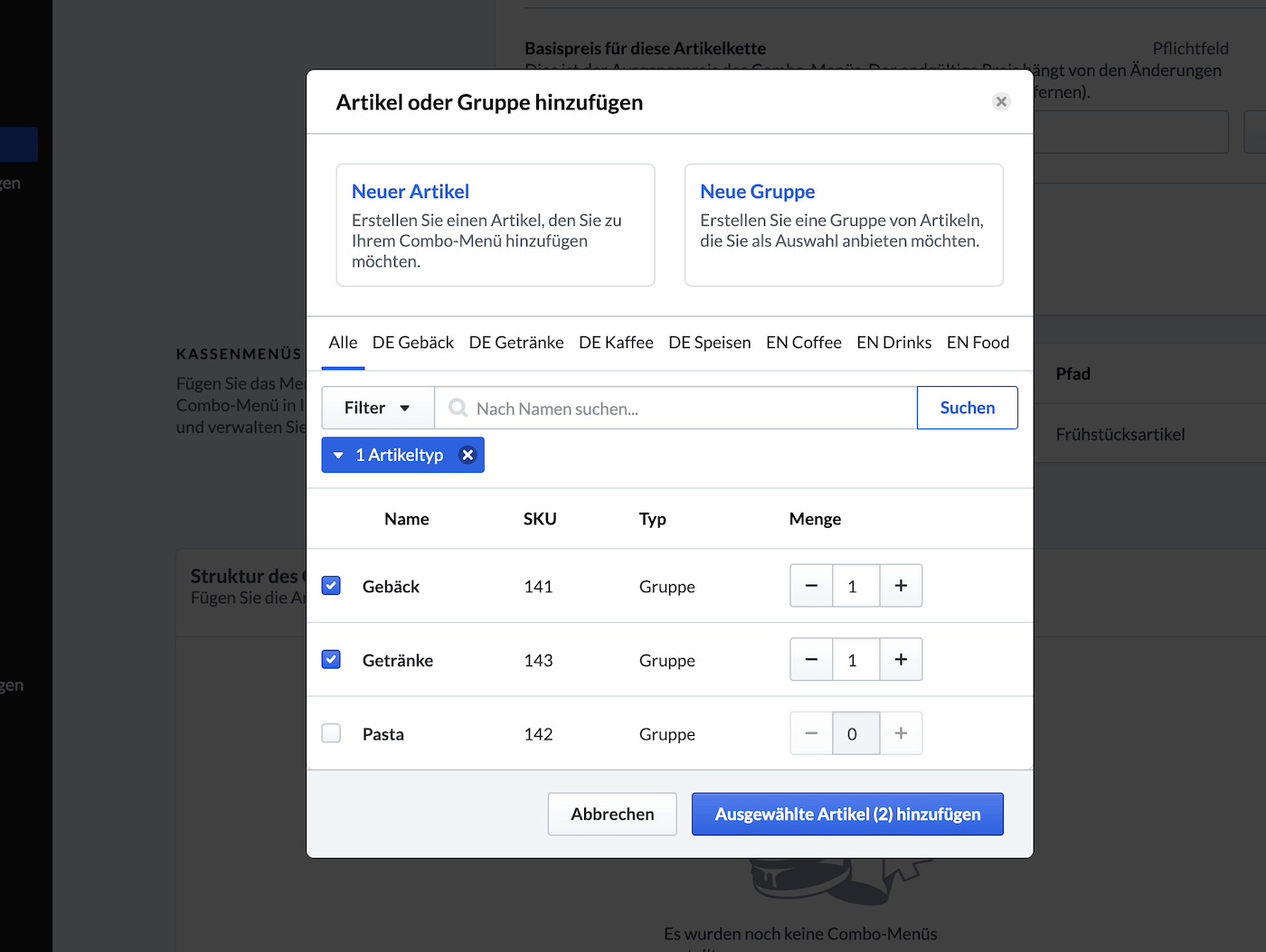Viewport: 1266px width, 952px height.
Task: Open the Neuer Artikel card
Action: pyautogui.click(x=496, y=225)
